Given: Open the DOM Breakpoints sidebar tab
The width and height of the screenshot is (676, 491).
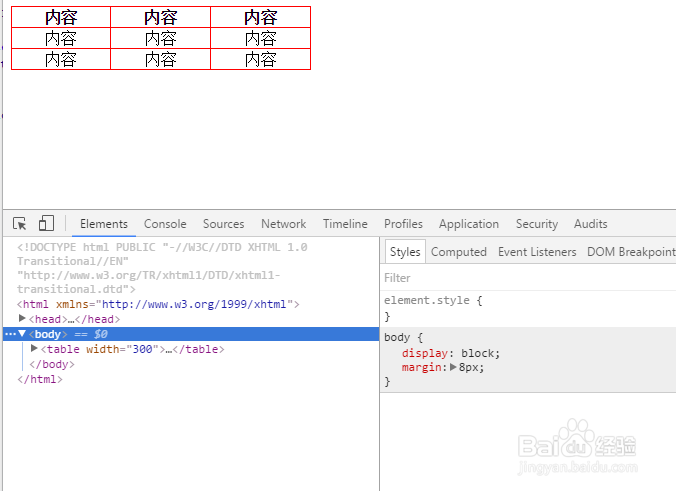Looking at the screenshot, I should click(631, 252).
